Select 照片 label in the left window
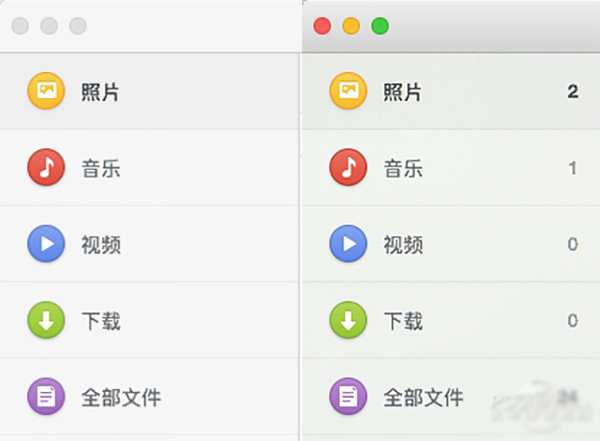Image resolution: width=600 pixels, height=441 pixels. coord(100,92)
